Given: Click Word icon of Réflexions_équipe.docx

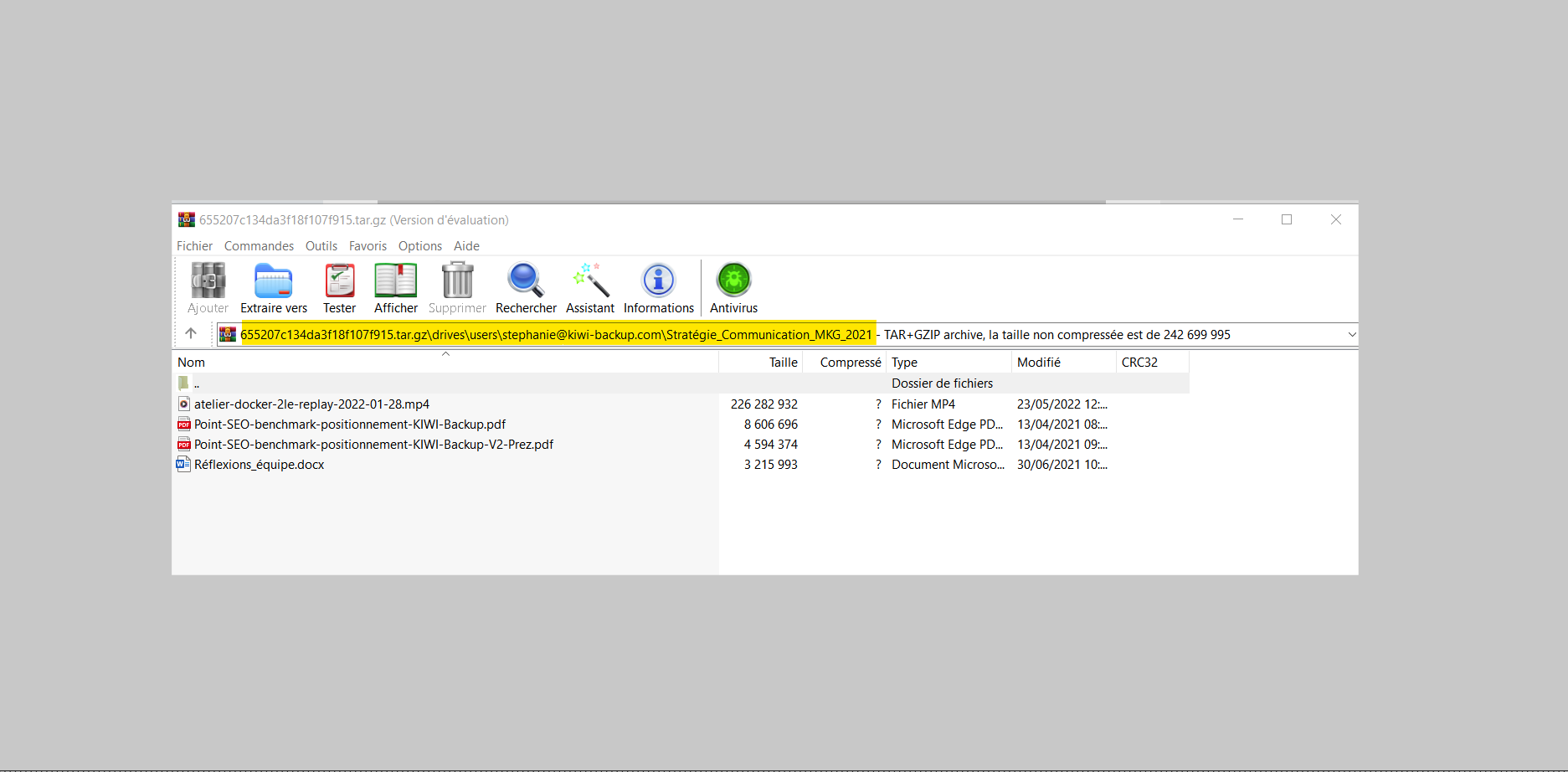Looking at the screenshot, I should pyautogui.click(x=184, y=465).
